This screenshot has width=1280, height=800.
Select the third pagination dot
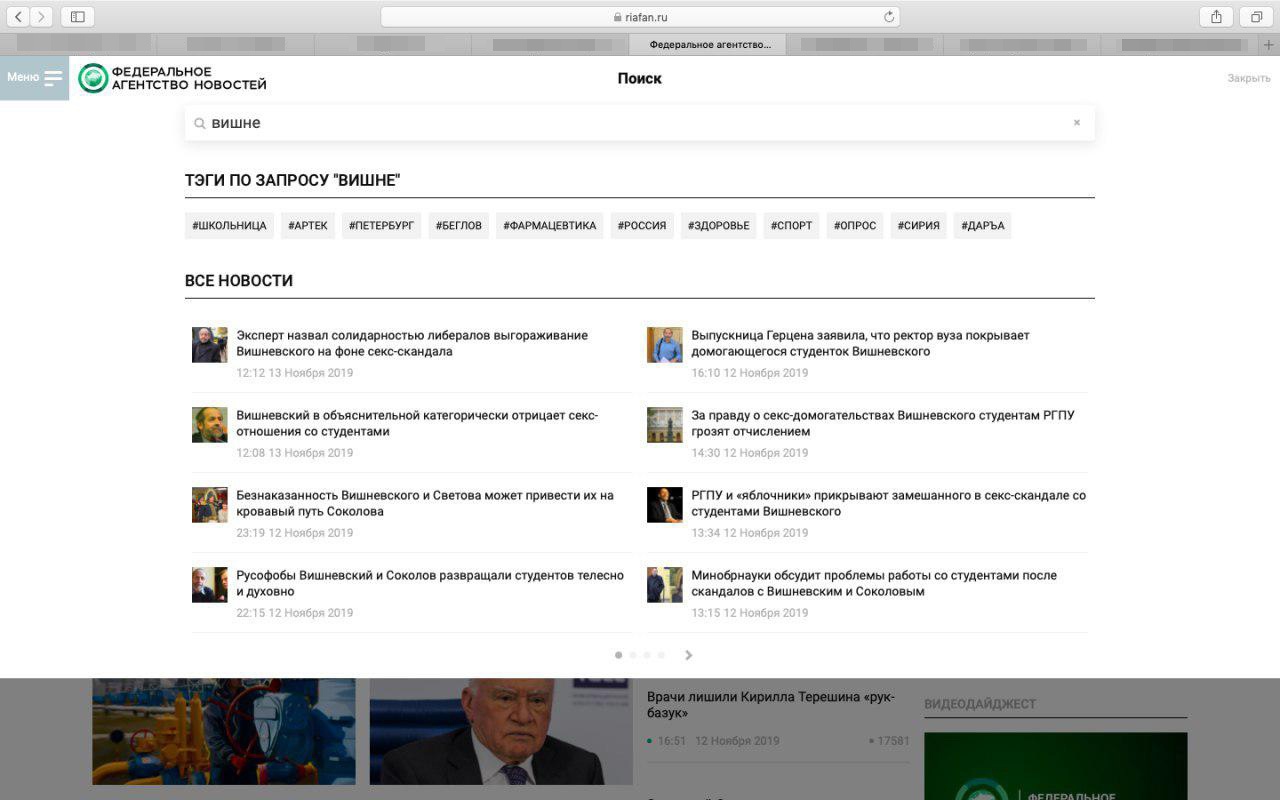click(647, 655)
